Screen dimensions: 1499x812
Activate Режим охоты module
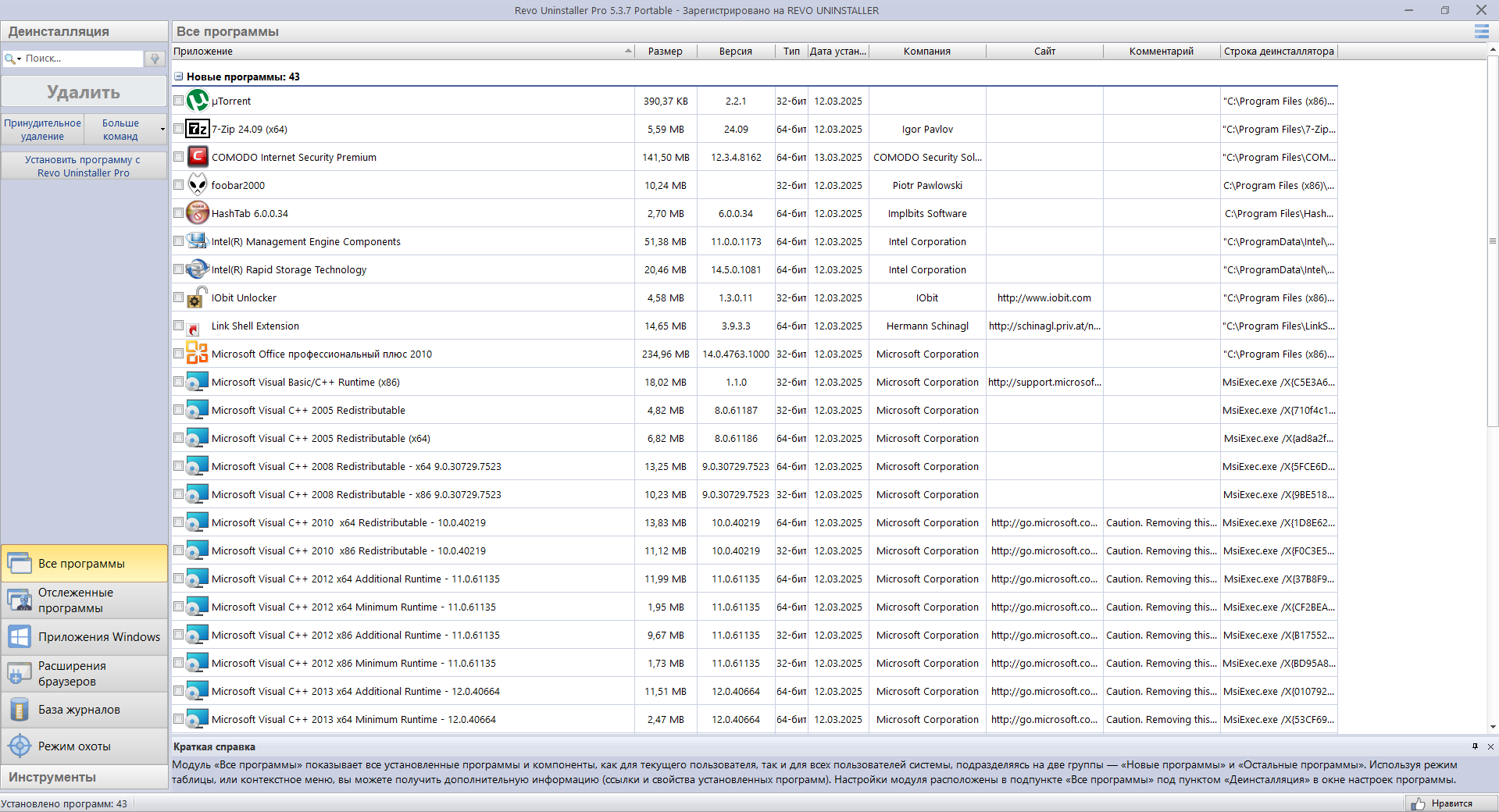point(84,746)
